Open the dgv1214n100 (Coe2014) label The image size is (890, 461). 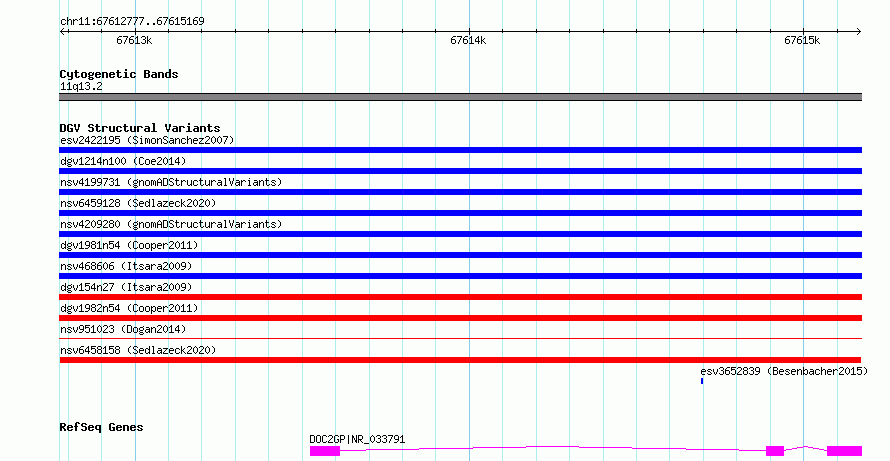pyautogui.click(x=123, y=161)
